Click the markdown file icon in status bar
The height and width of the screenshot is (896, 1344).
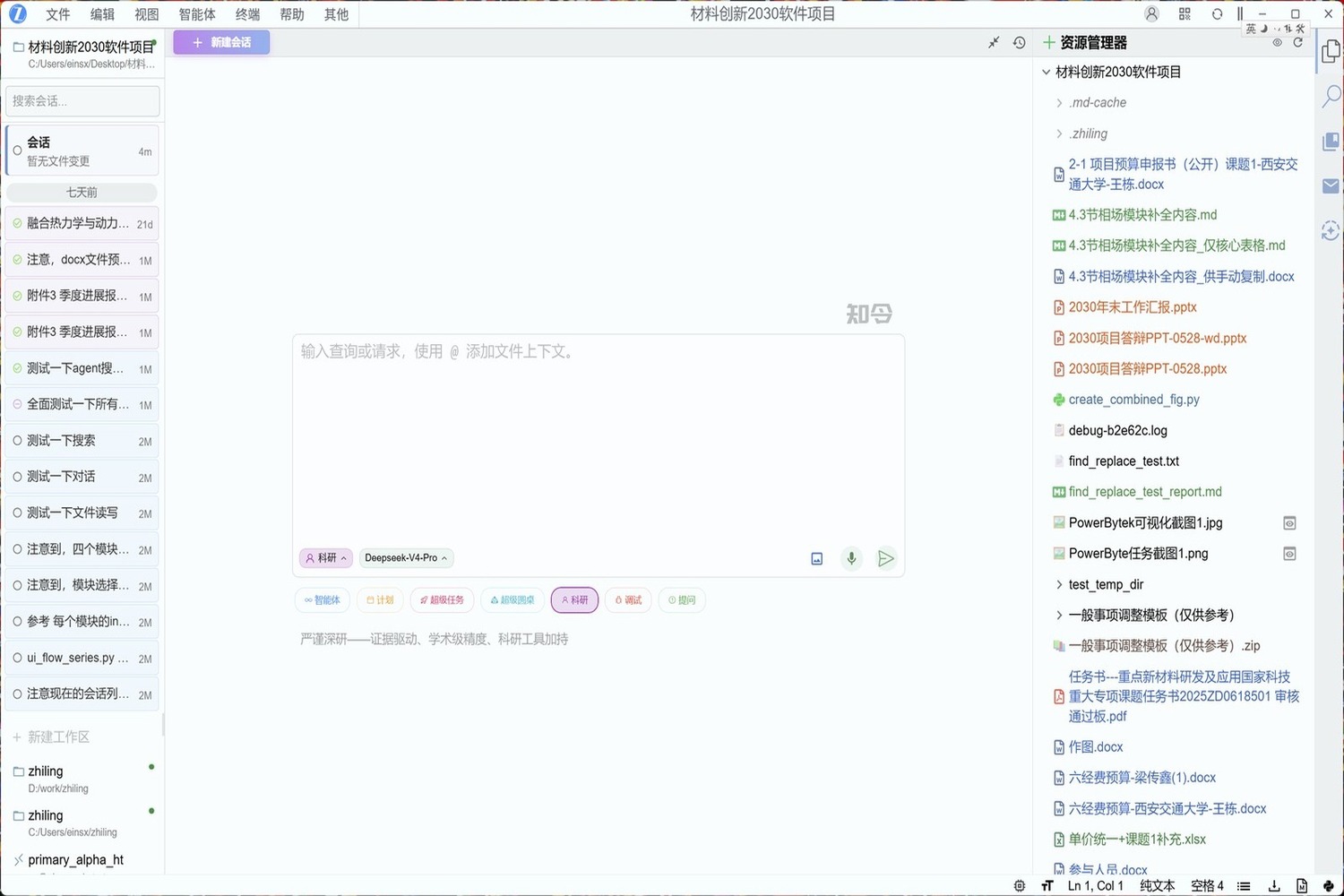[1302, 886]
